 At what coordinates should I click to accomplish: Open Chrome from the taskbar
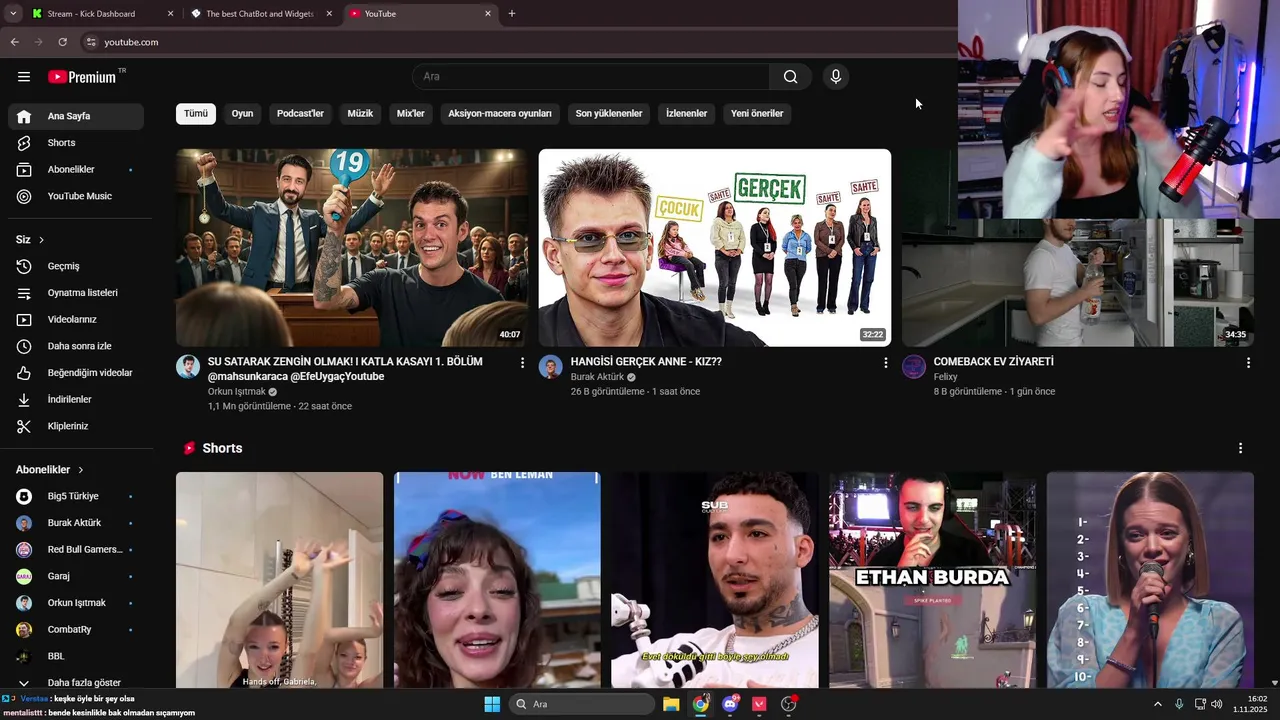700,704
